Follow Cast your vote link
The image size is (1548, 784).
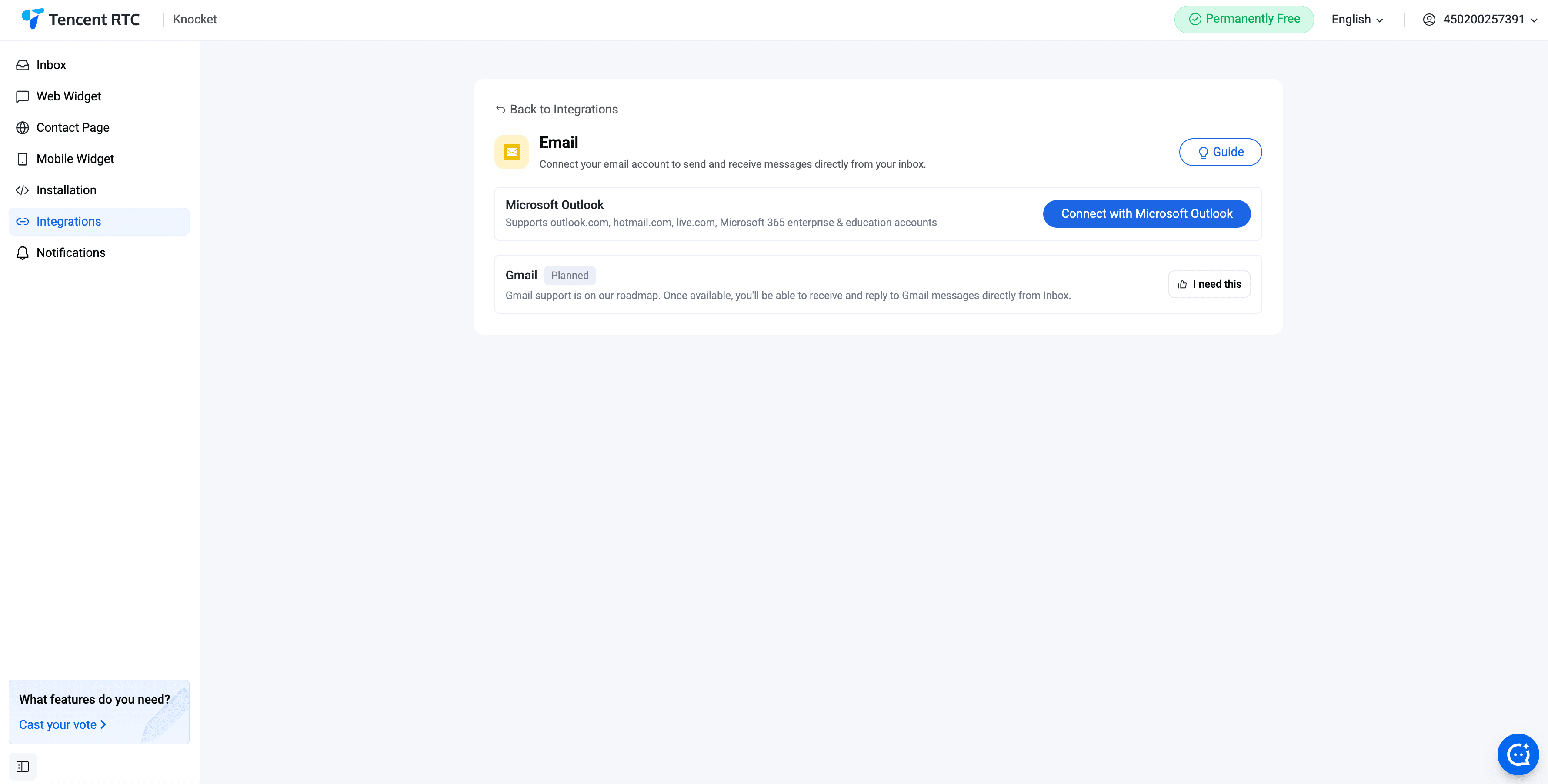pos(63,724)
